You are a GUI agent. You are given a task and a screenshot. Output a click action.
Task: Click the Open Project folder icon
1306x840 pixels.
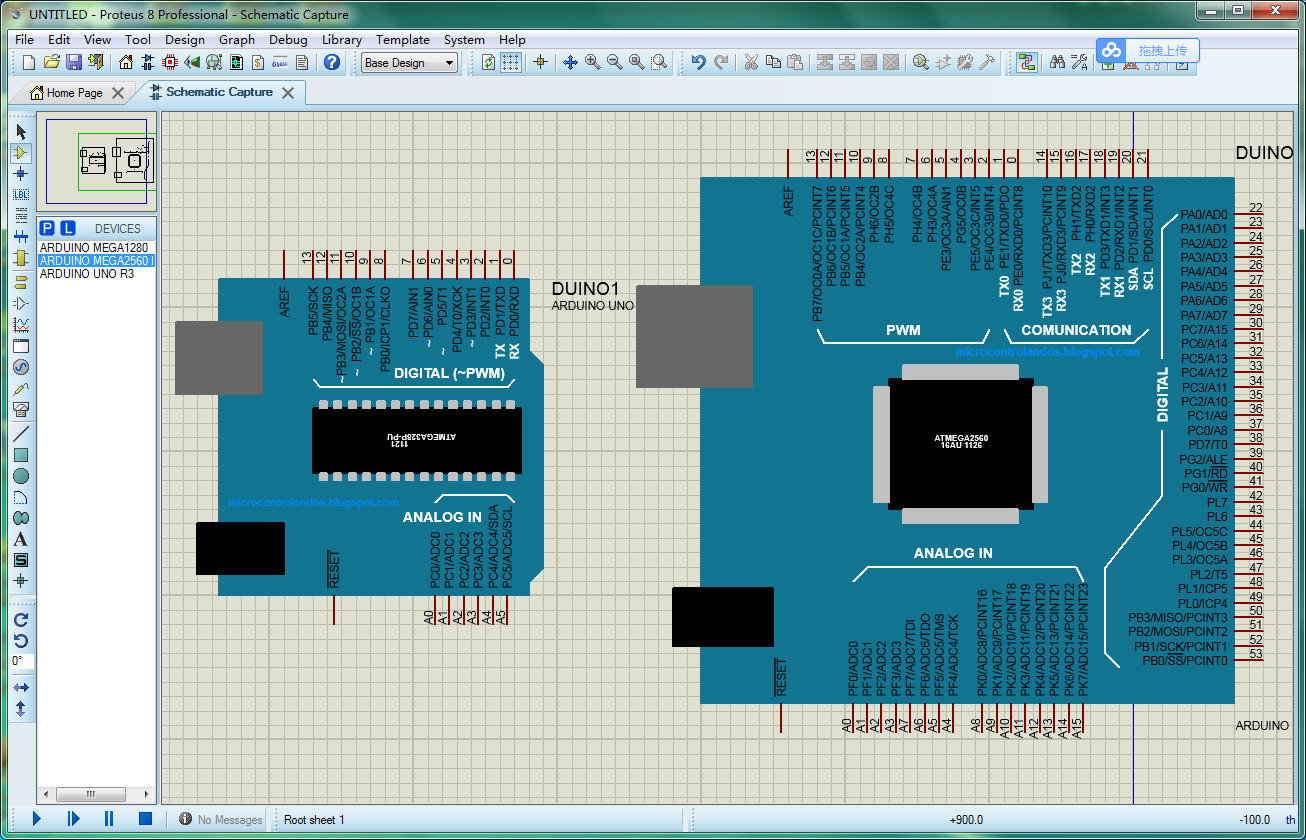point(52,62)
